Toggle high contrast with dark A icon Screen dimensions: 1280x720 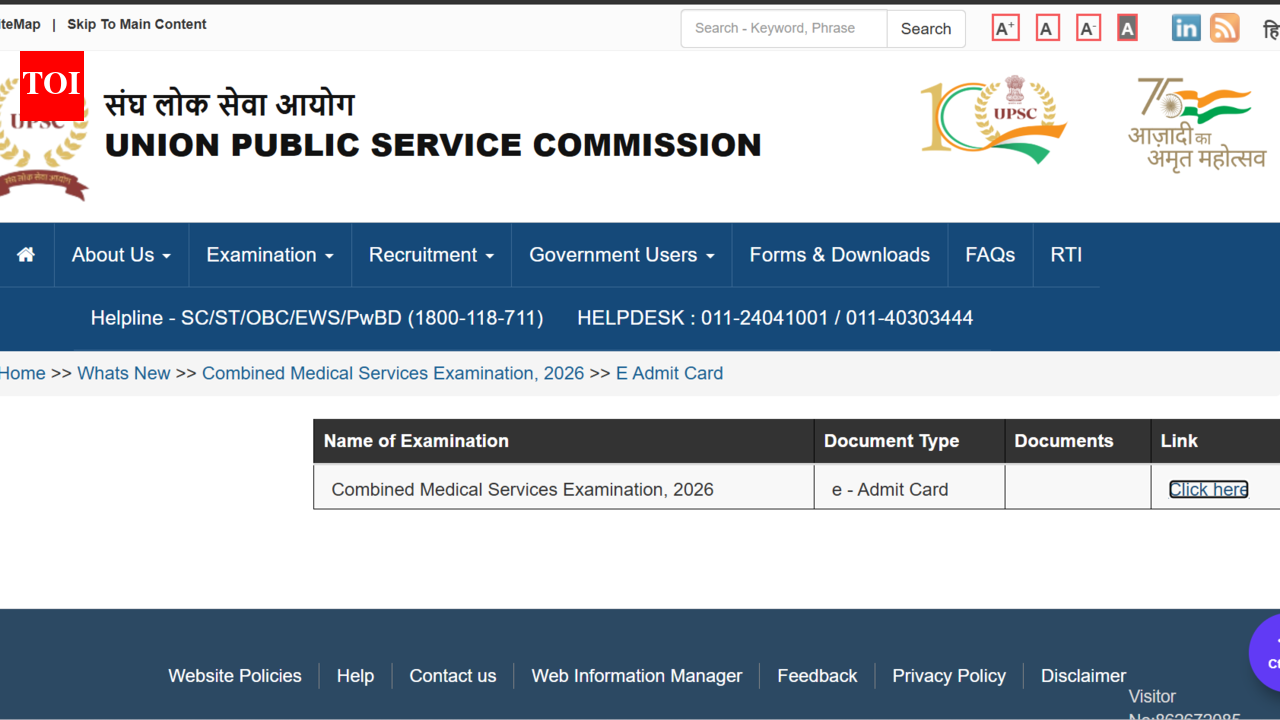click(1127, 28)
